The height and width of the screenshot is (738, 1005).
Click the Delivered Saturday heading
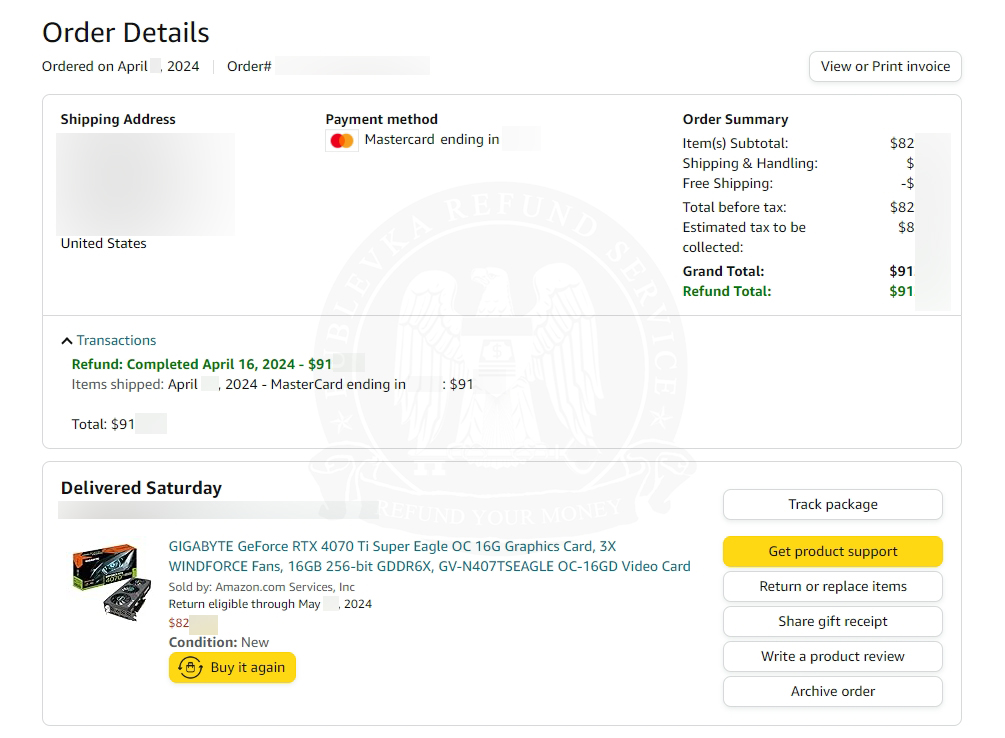coord(141,488)
